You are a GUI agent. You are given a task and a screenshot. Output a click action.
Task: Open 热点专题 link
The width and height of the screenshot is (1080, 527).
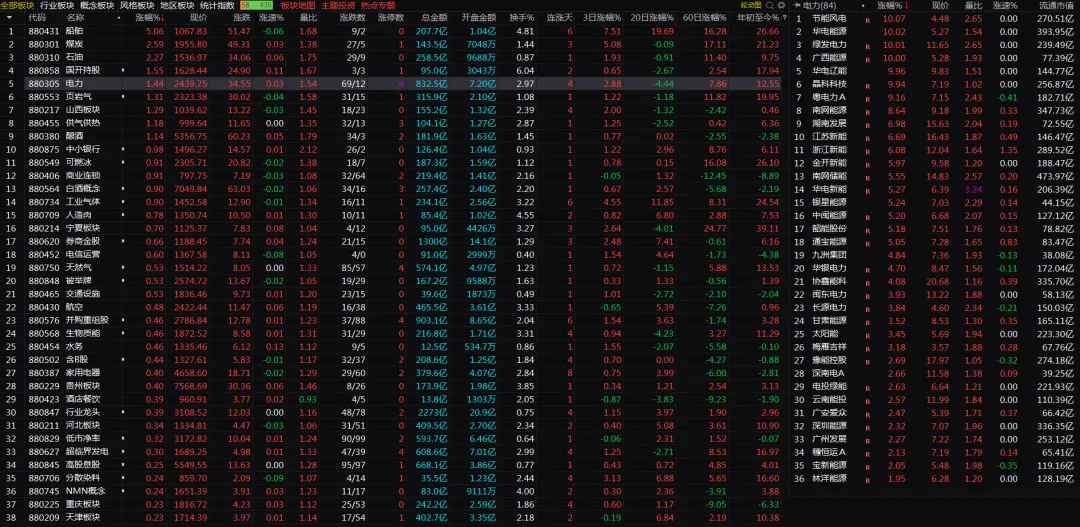378,6
